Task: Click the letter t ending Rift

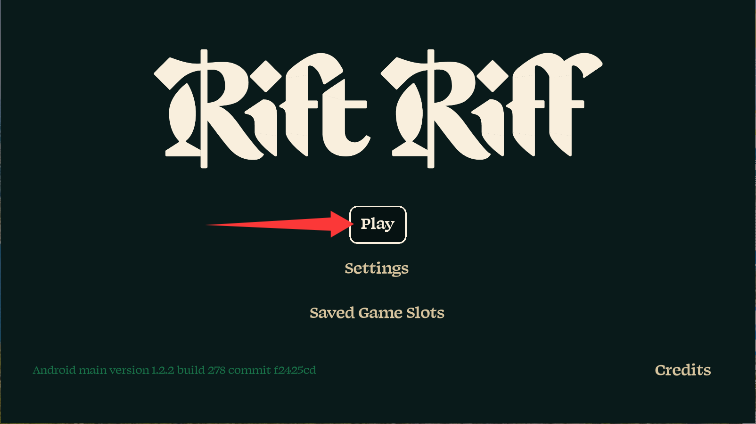Action: click(345, 116)
